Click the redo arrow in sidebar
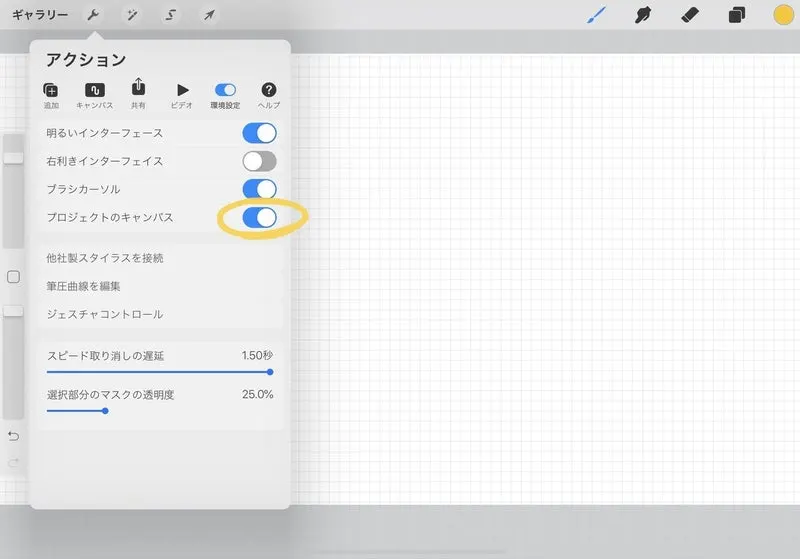The image size is (800, 559). tap(14, 462)
